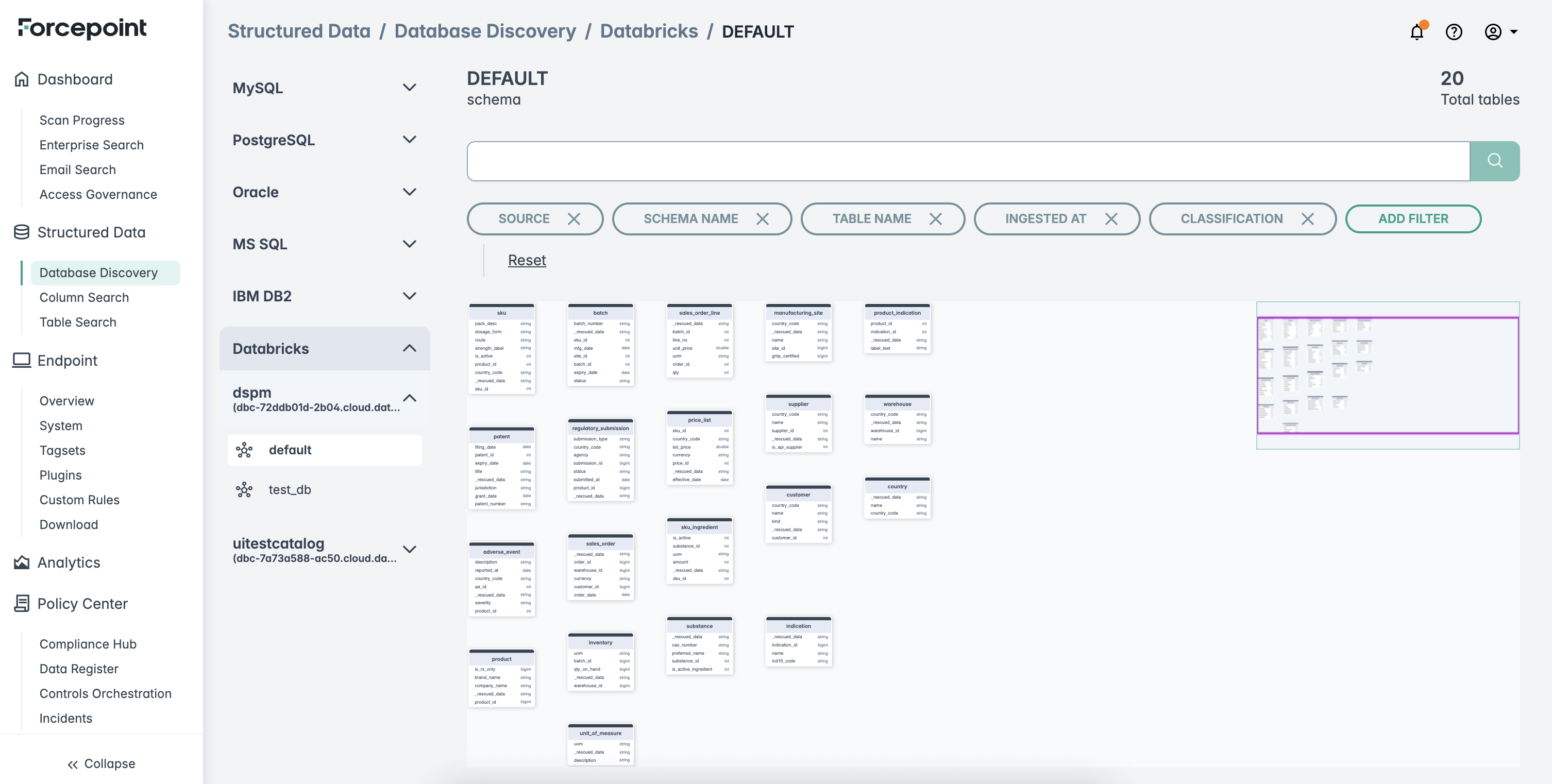Click the minimap overview viewport
Viewport: 1552px width, 784px height.
(x=1387, y=375)
